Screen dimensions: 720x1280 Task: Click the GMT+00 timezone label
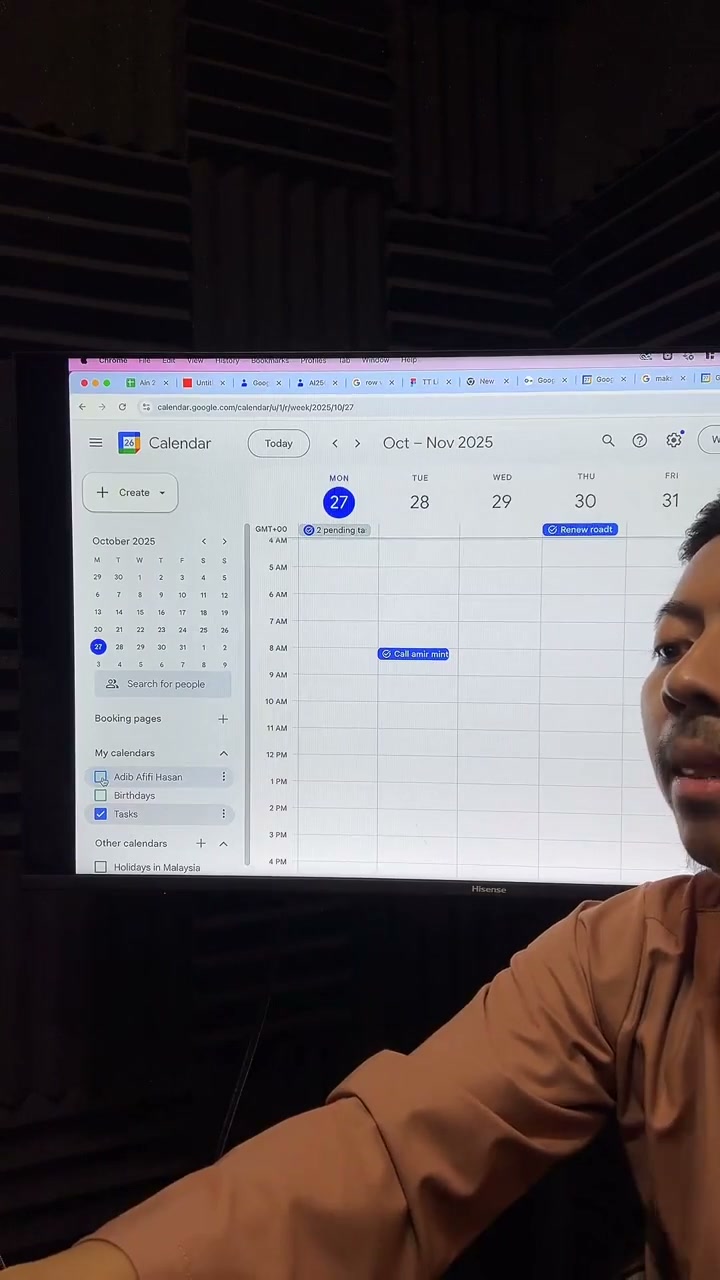click(271, 529)
